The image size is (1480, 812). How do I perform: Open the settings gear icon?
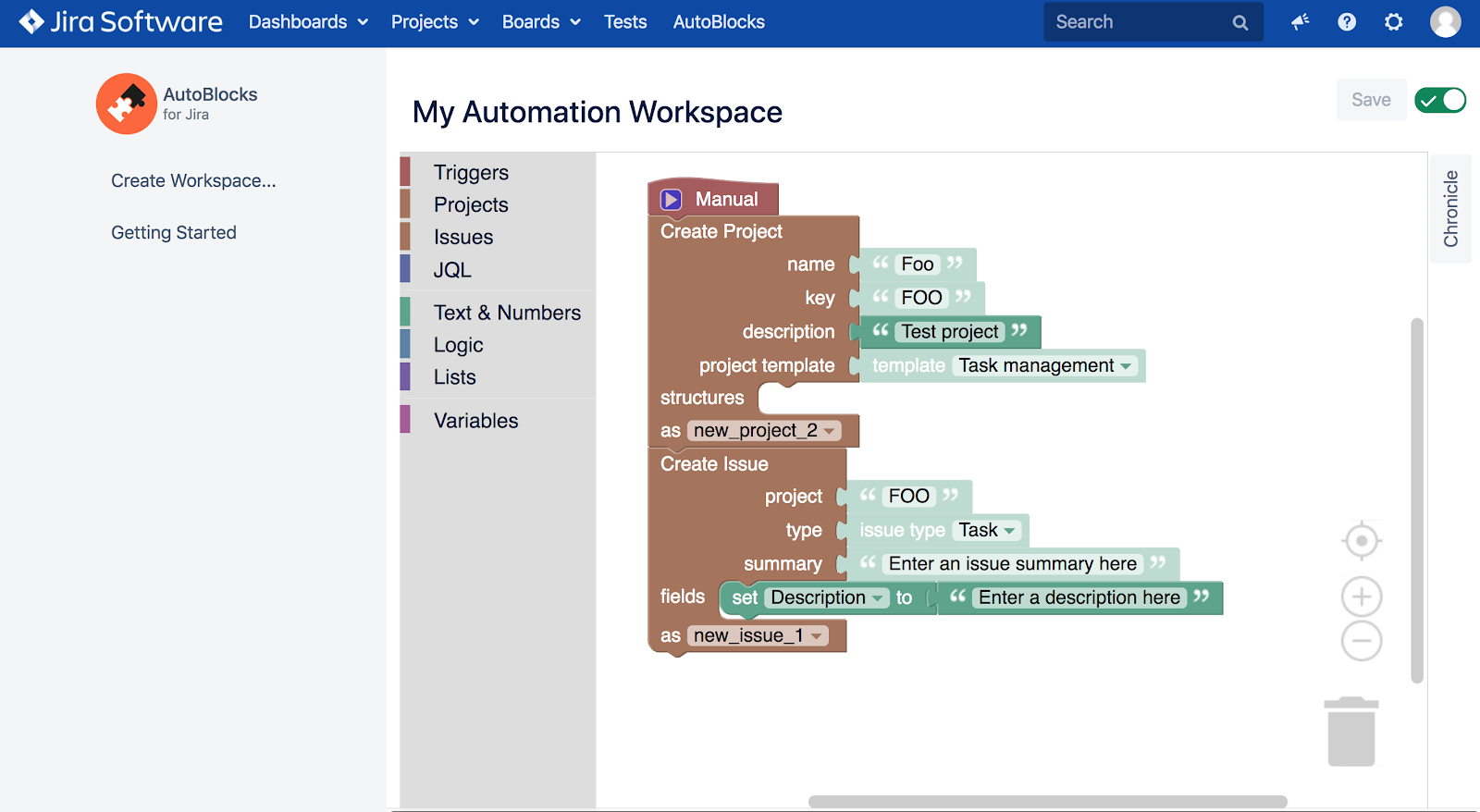tap(1394, 21)
